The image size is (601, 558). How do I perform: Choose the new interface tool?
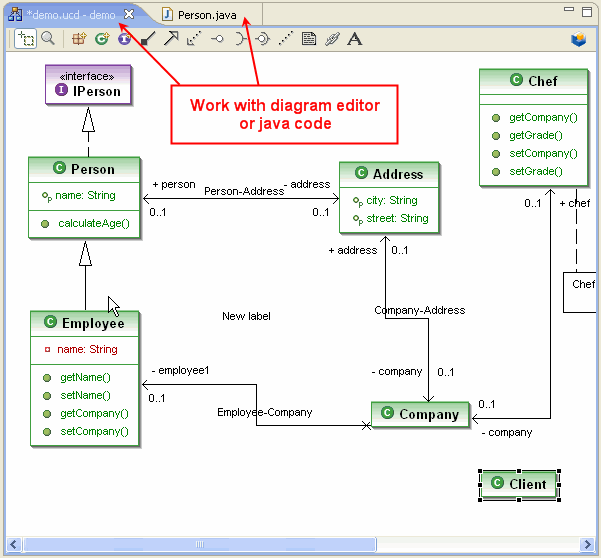124,39
